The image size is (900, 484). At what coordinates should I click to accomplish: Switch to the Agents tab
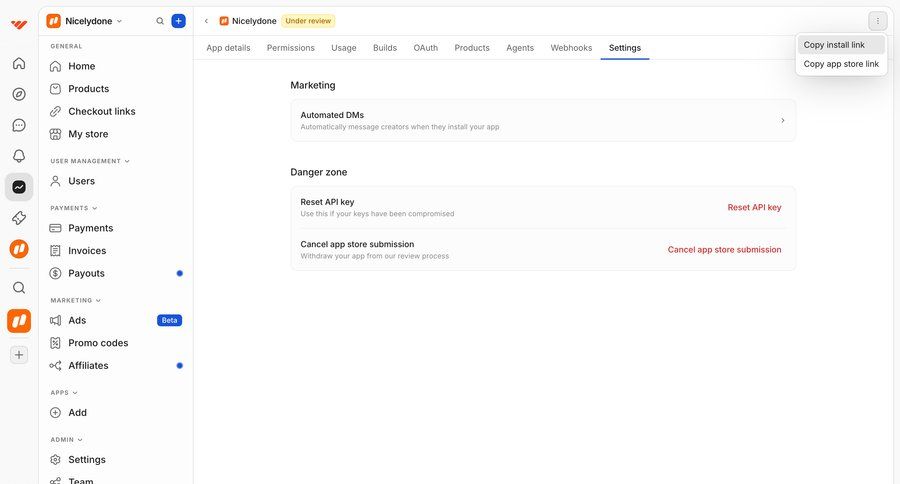(520, 48)
